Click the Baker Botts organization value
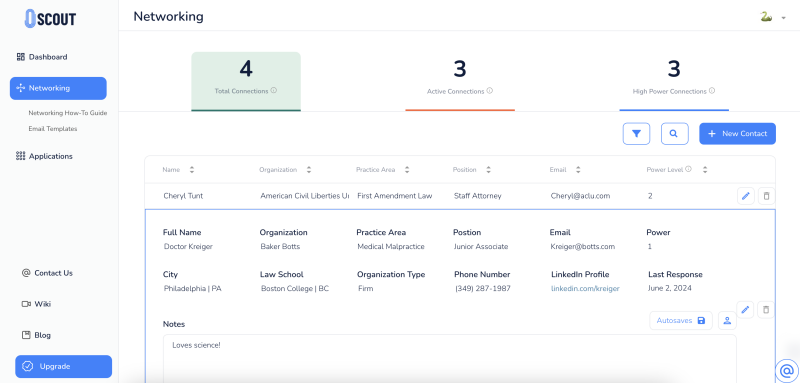Viewport: 800px width, 383px height. click(x=280, y=247)
